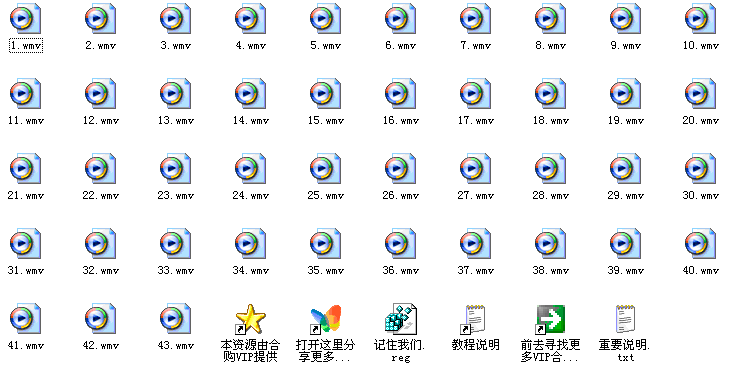Select the 5.wmv file icon
The width and height of the screenshot is (730, 370).
(x=325, y=19)
